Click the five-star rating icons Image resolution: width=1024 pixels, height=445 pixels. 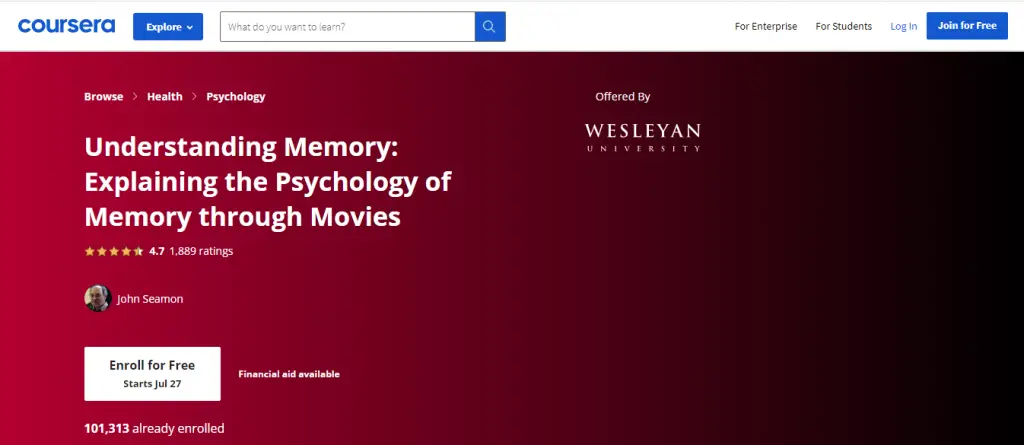(x=114, y=252)
